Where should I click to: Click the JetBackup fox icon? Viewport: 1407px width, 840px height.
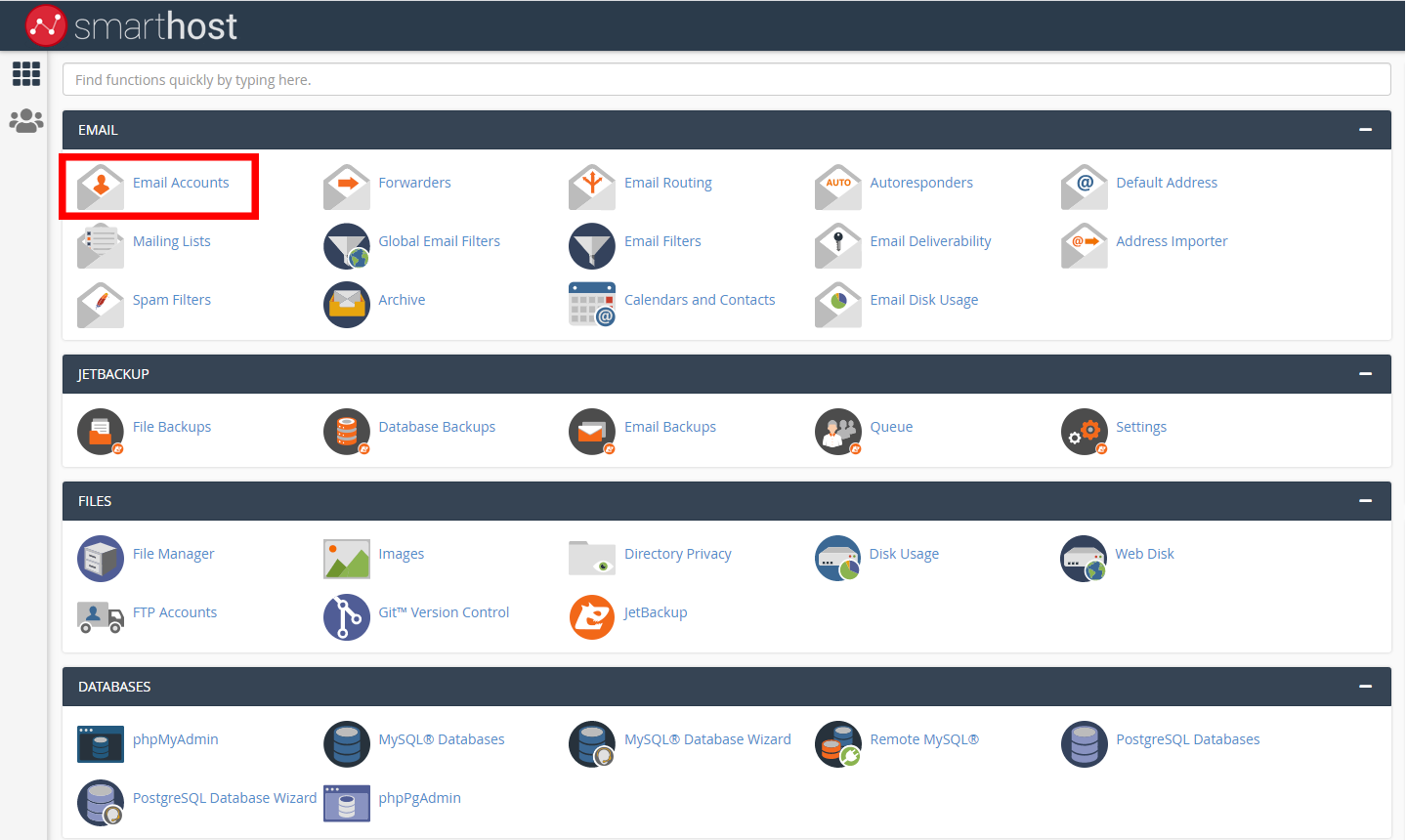coord(591,616)
